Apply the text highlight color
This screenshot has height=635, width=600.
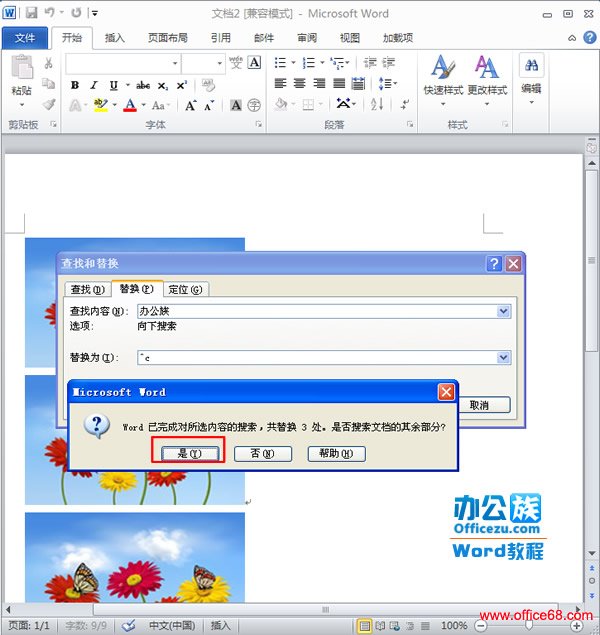pos(100,105)
